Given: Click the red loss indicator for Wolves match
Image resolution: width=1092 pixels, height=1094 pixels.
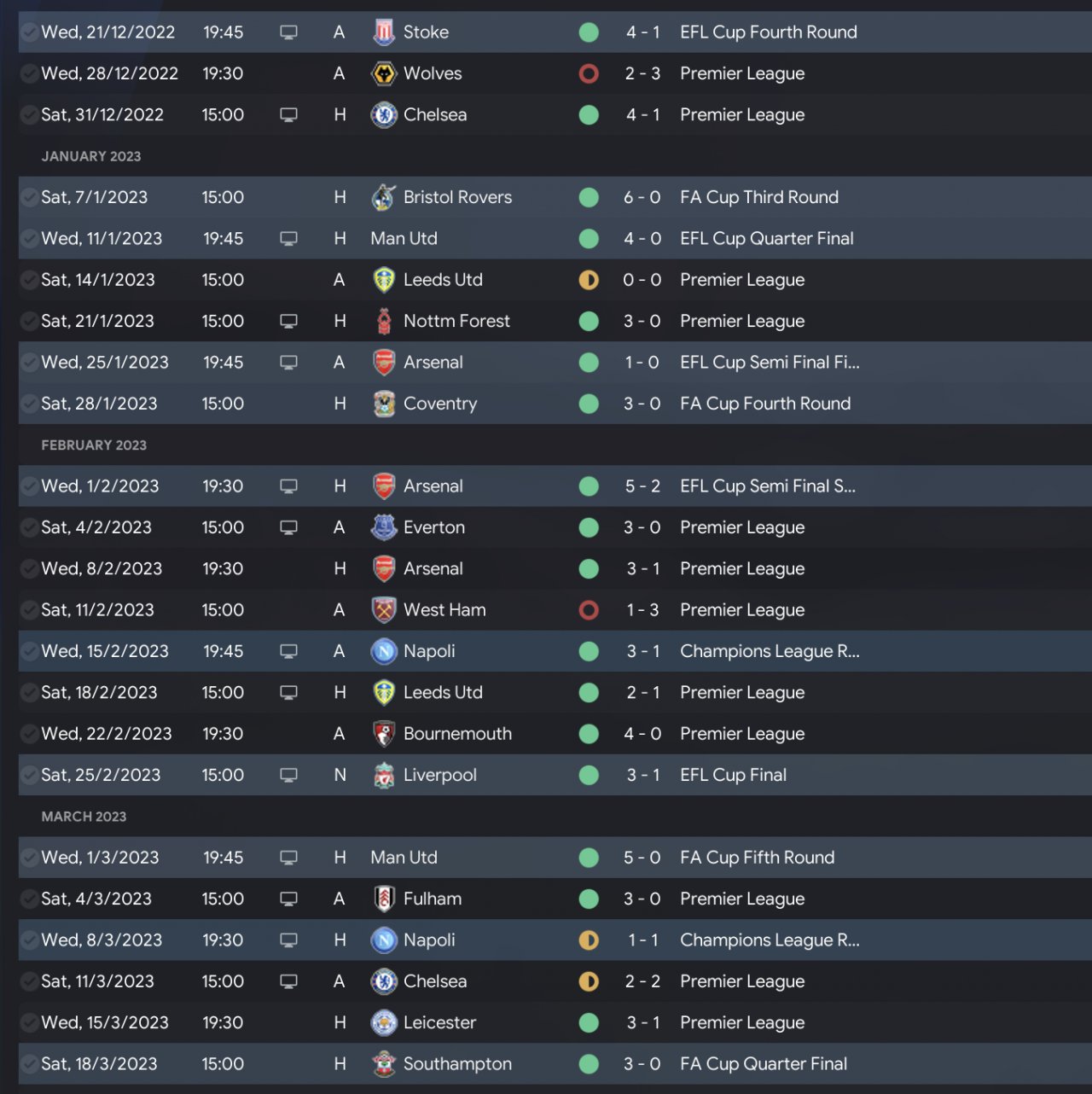Looking at the screenshot, I should tap(589, 73).
